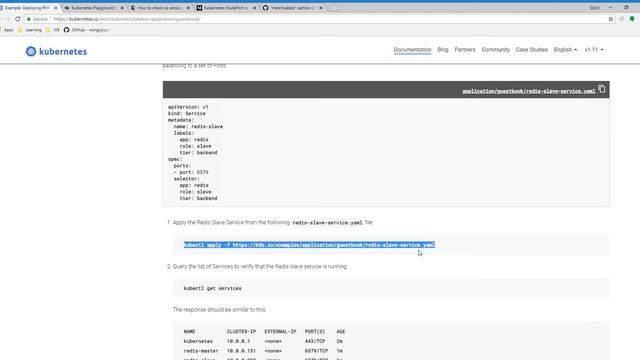Image resolution: width=640 pixels, height=360 pixels.
Task: Restore down the browser window
Action: click(626, 7)
